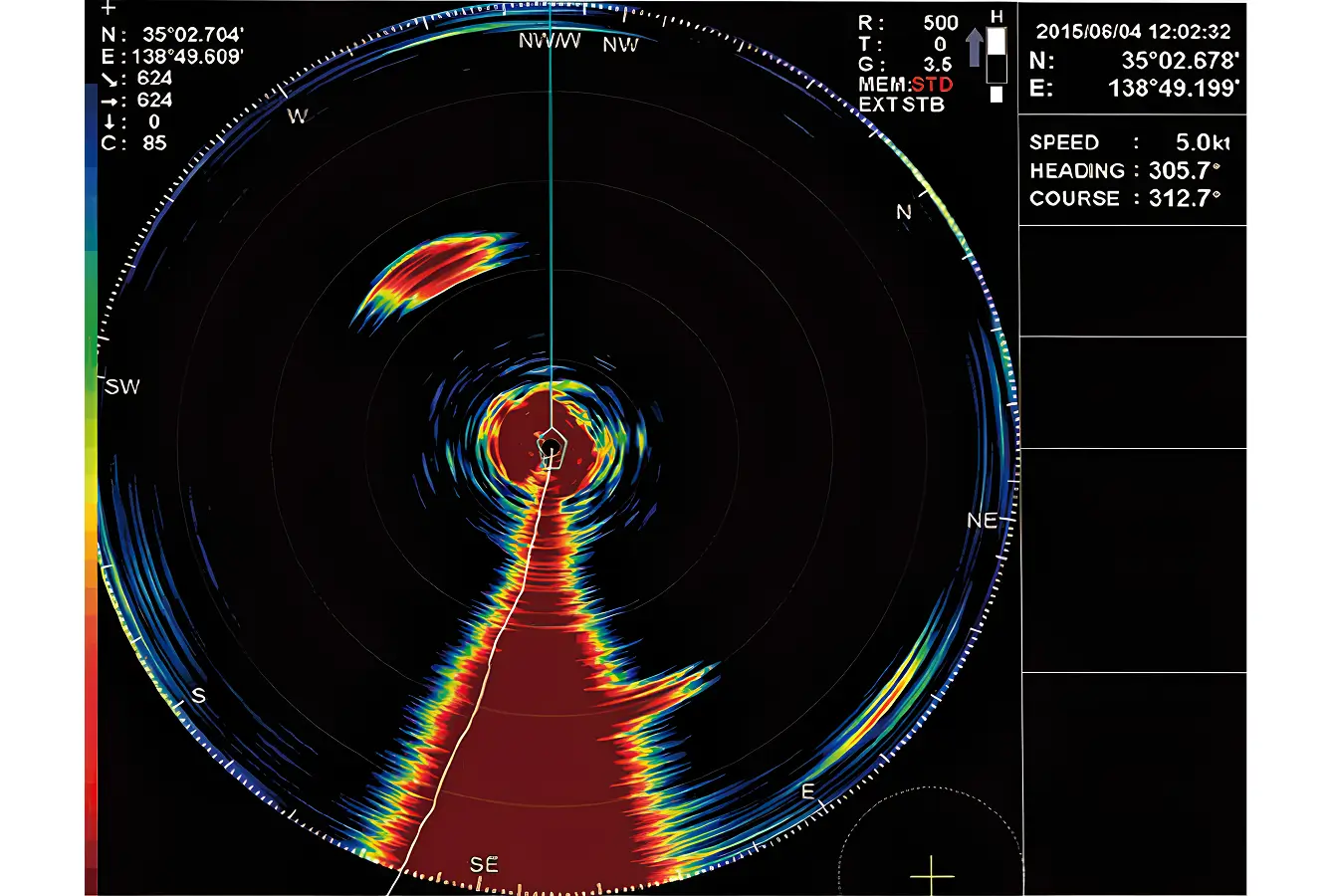Click ship latitude 35°02.678'

1181,60
